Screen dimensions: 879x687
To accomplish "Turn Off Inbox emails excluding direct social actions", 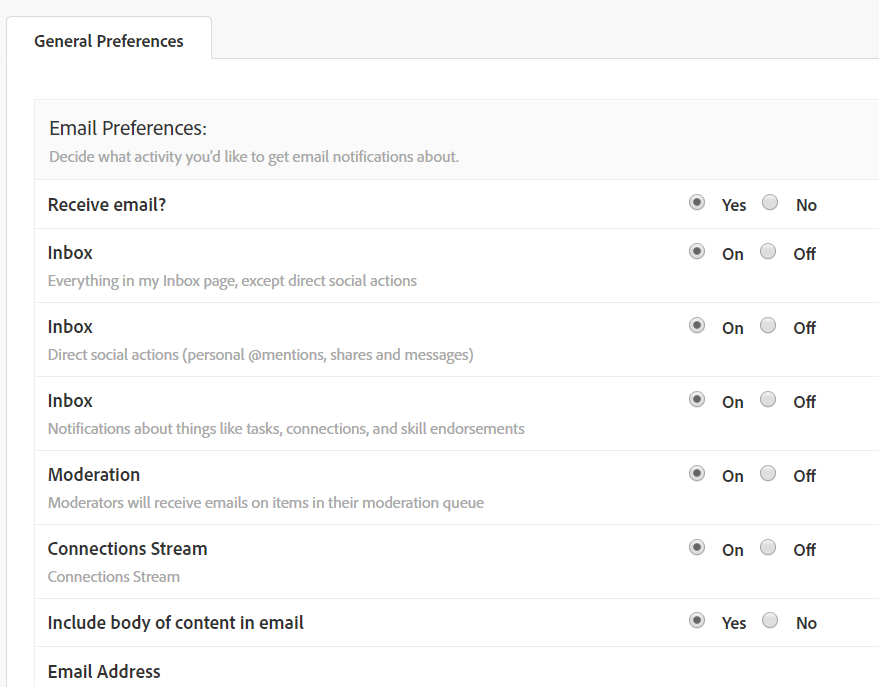I will [768, 252].
